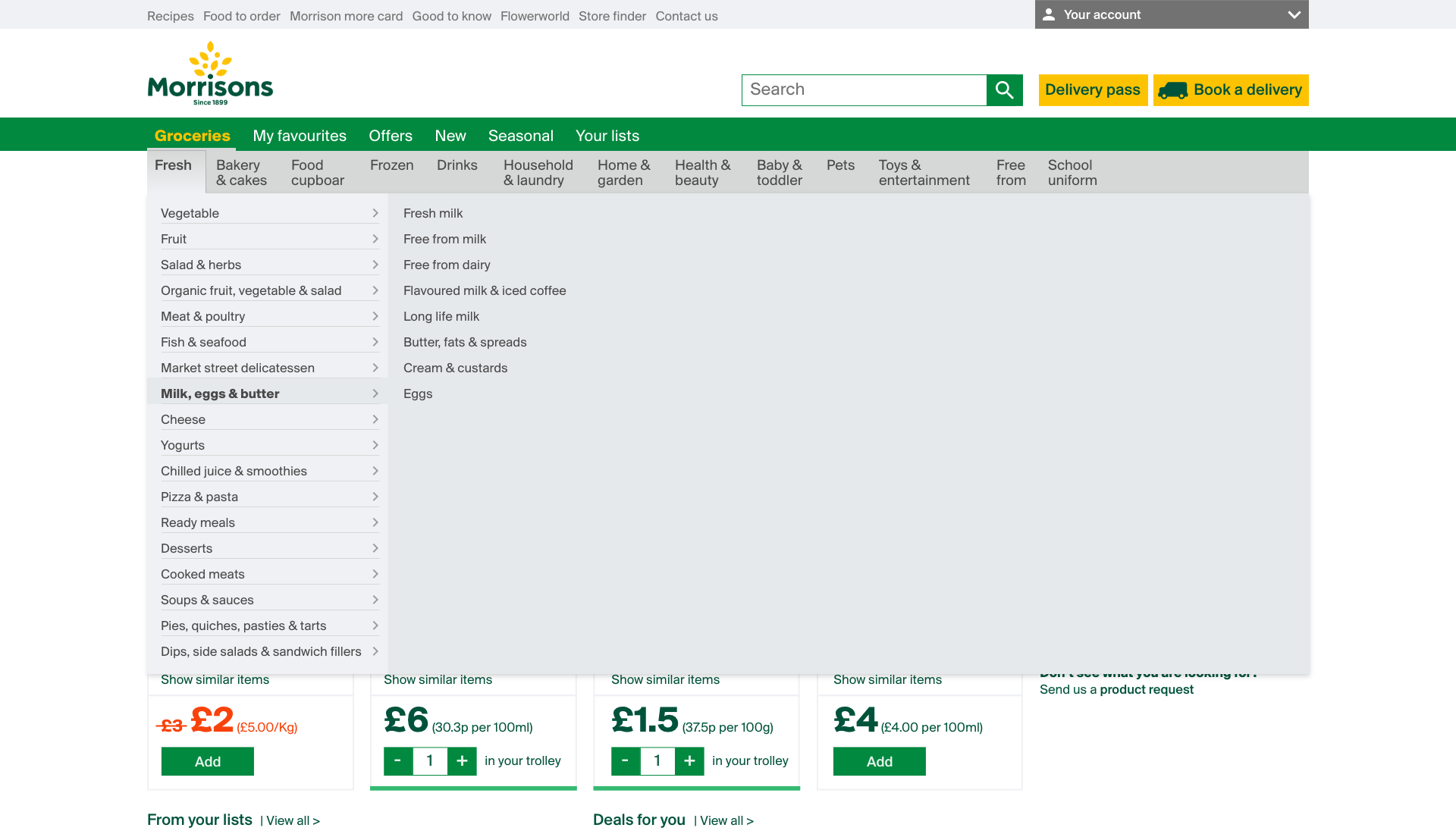Click product request link
Screen dimensions: 1456x834
[x=1147, y=689]
